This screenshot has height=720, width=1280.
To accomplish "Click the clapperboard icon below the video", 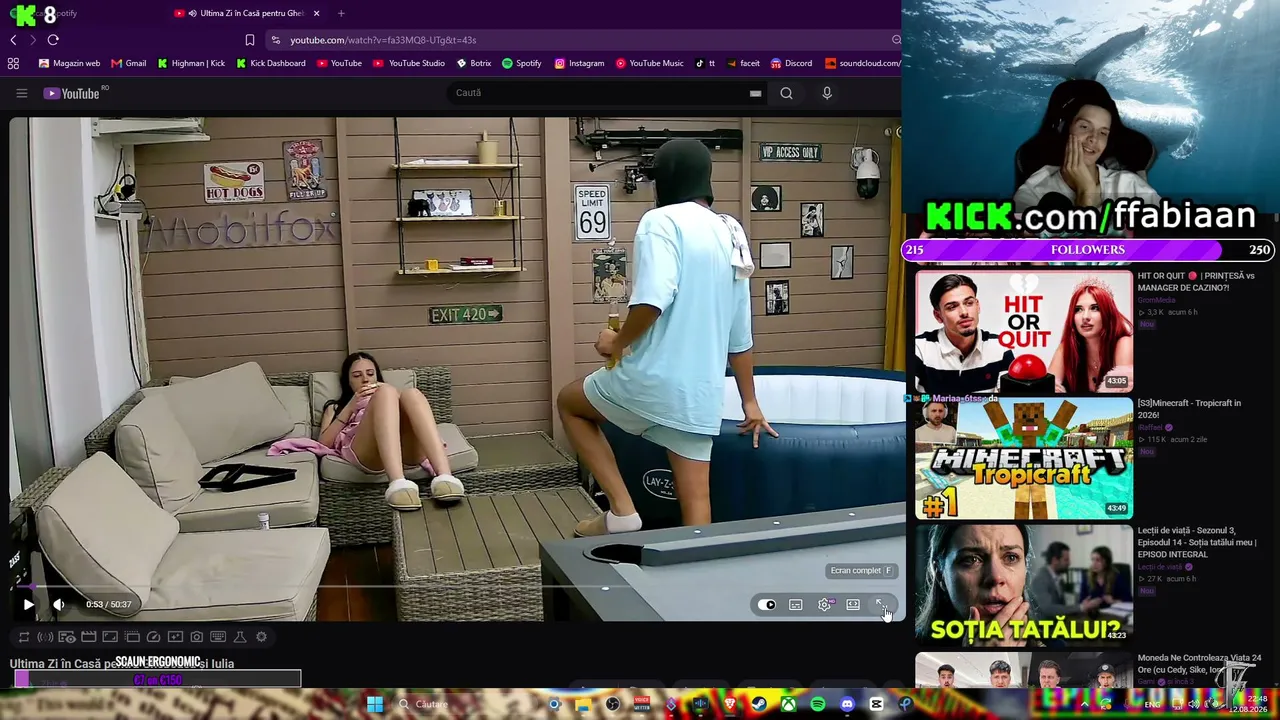I will (88, 637).
